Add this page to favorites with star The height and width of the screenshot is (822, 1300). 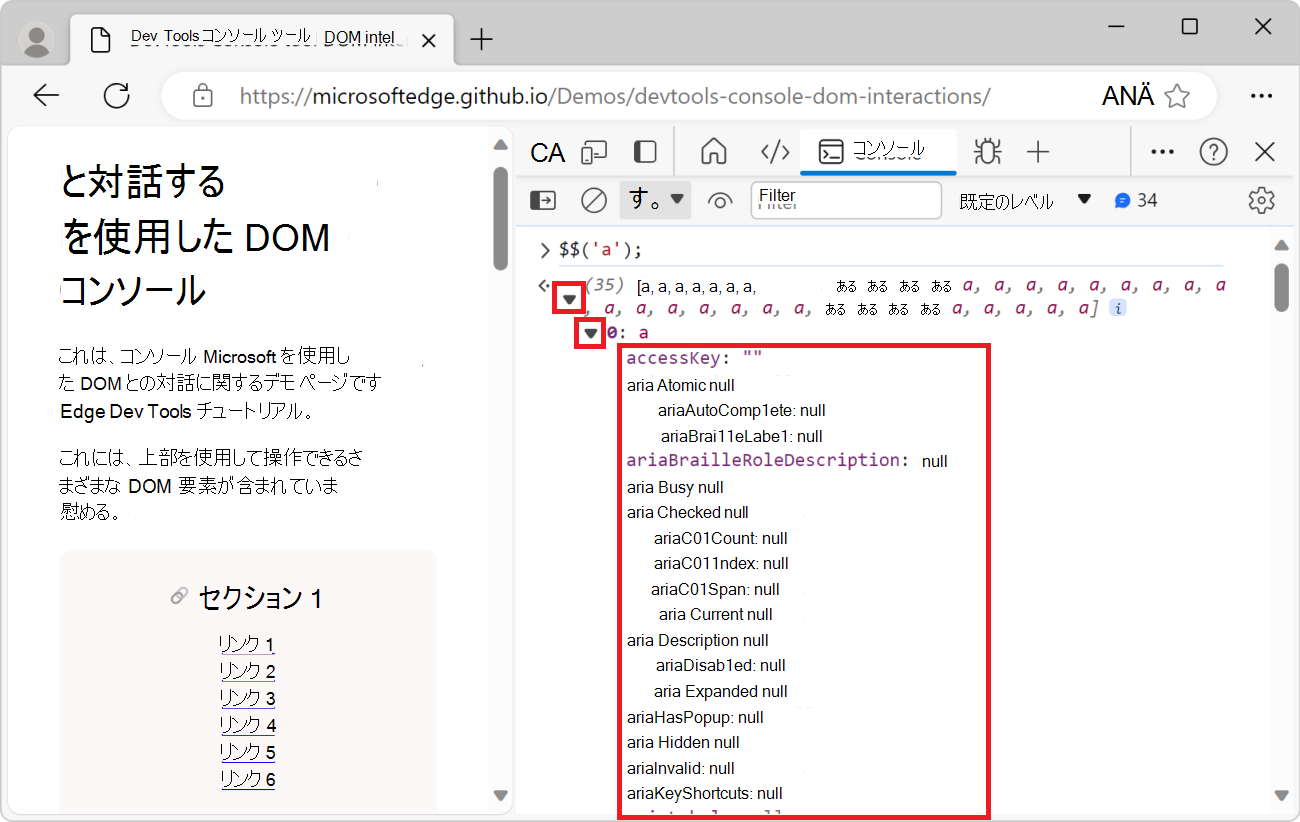[x=1178, y=96]
